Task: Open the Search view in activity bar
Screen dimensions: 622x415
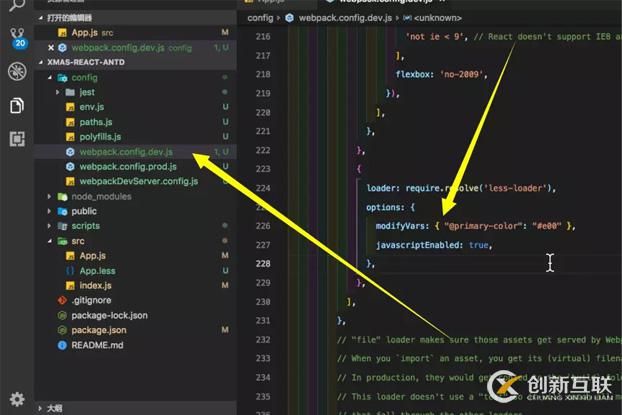Action: (x=17, y=5)
